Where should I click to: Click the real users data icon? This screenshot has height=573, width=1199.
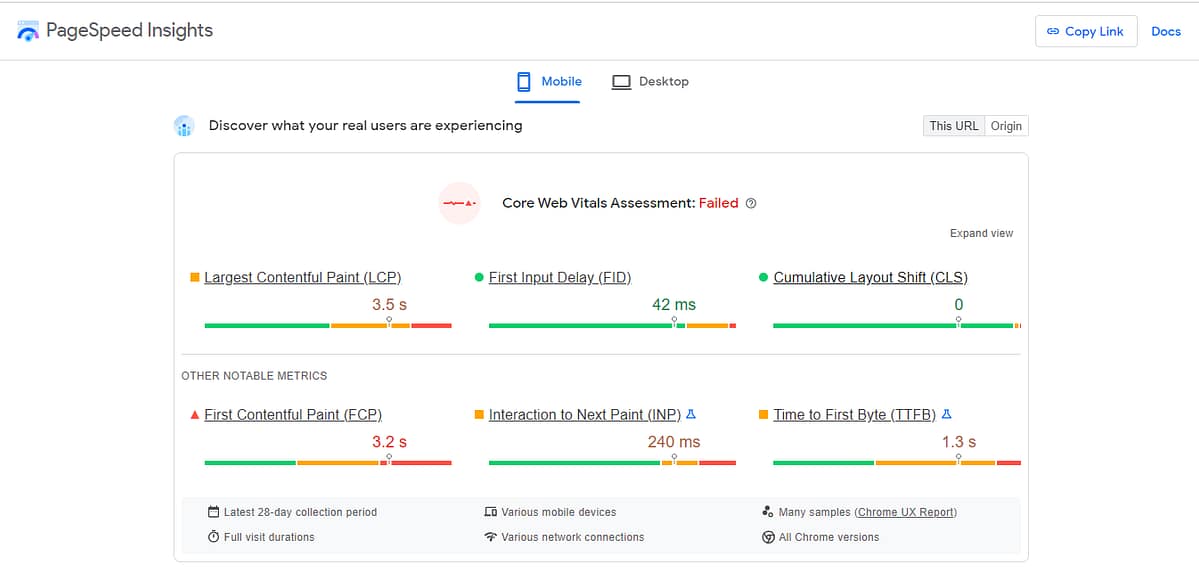pyautogui.click(x=183, y=126)
